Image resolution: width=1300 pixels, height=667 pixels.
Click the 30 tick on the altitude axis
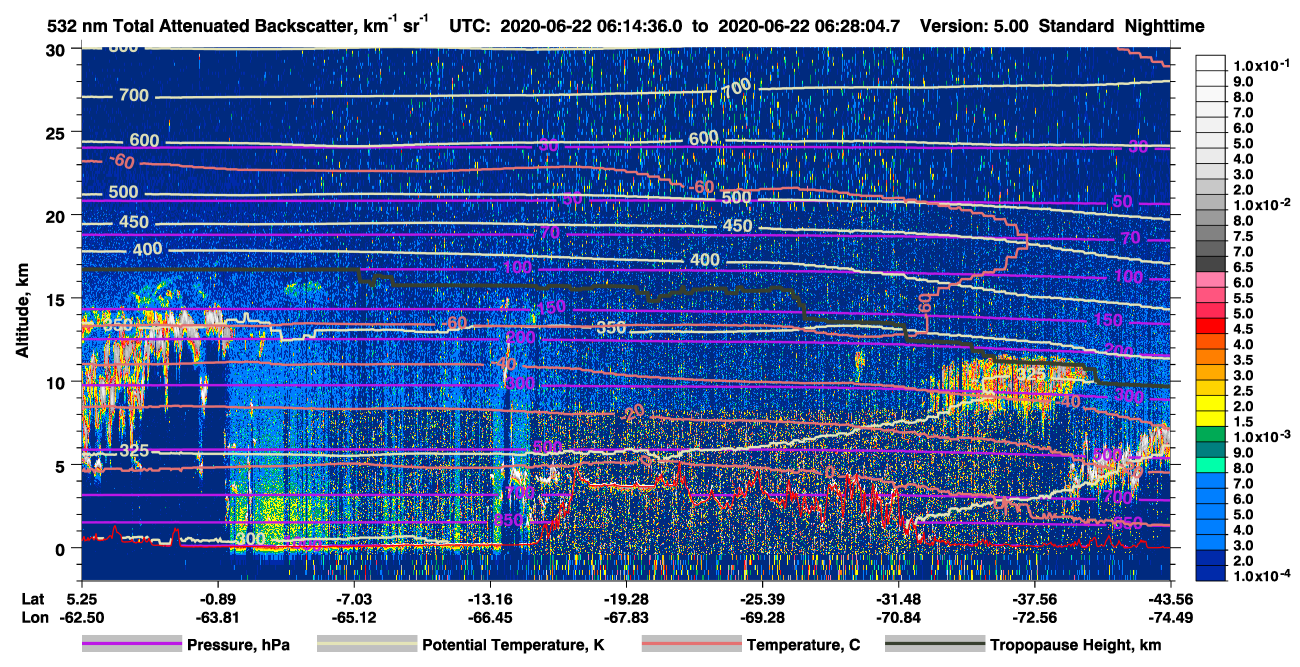57,50
